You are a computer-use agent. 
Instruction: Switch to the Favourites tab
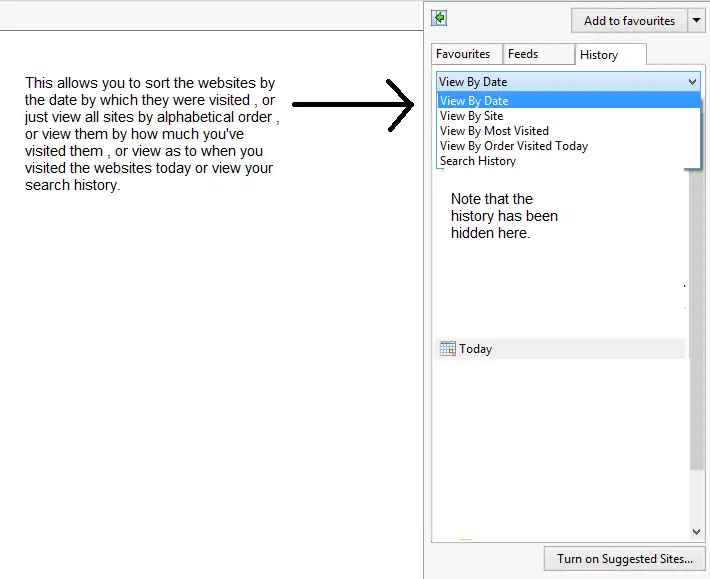point(463,54)
